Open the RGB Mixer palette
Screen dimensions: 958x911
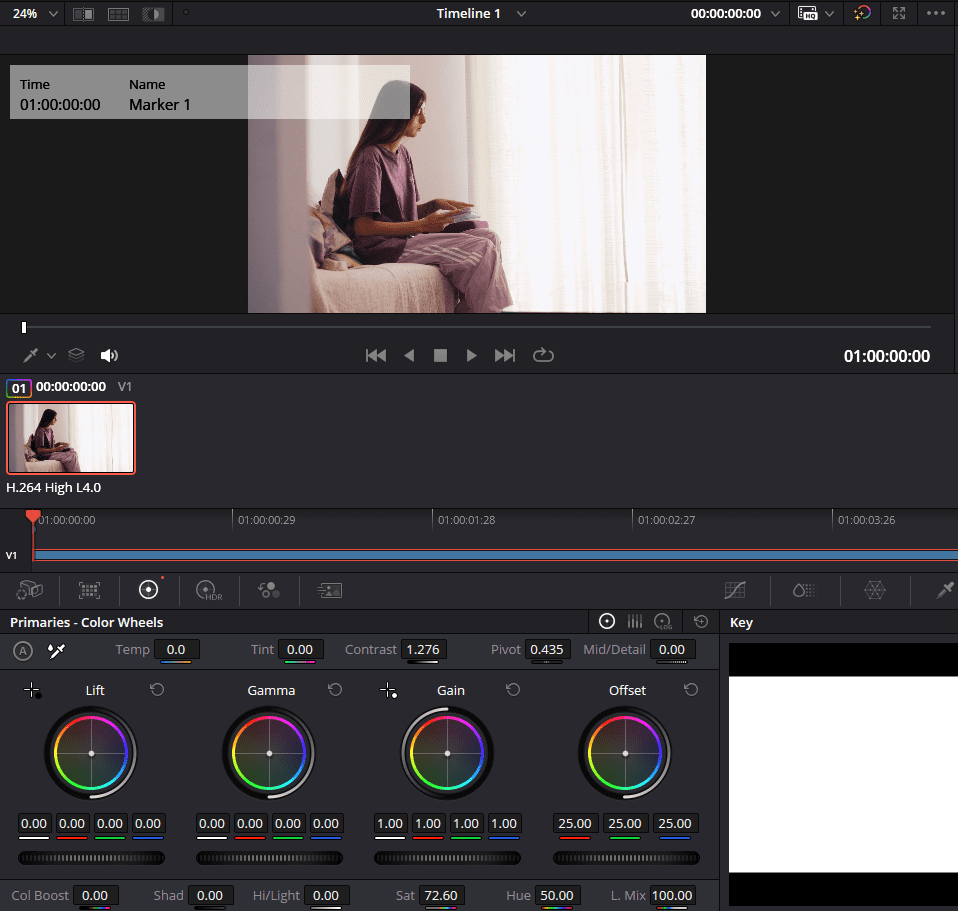pyautogui.click(x=268, y=591)
